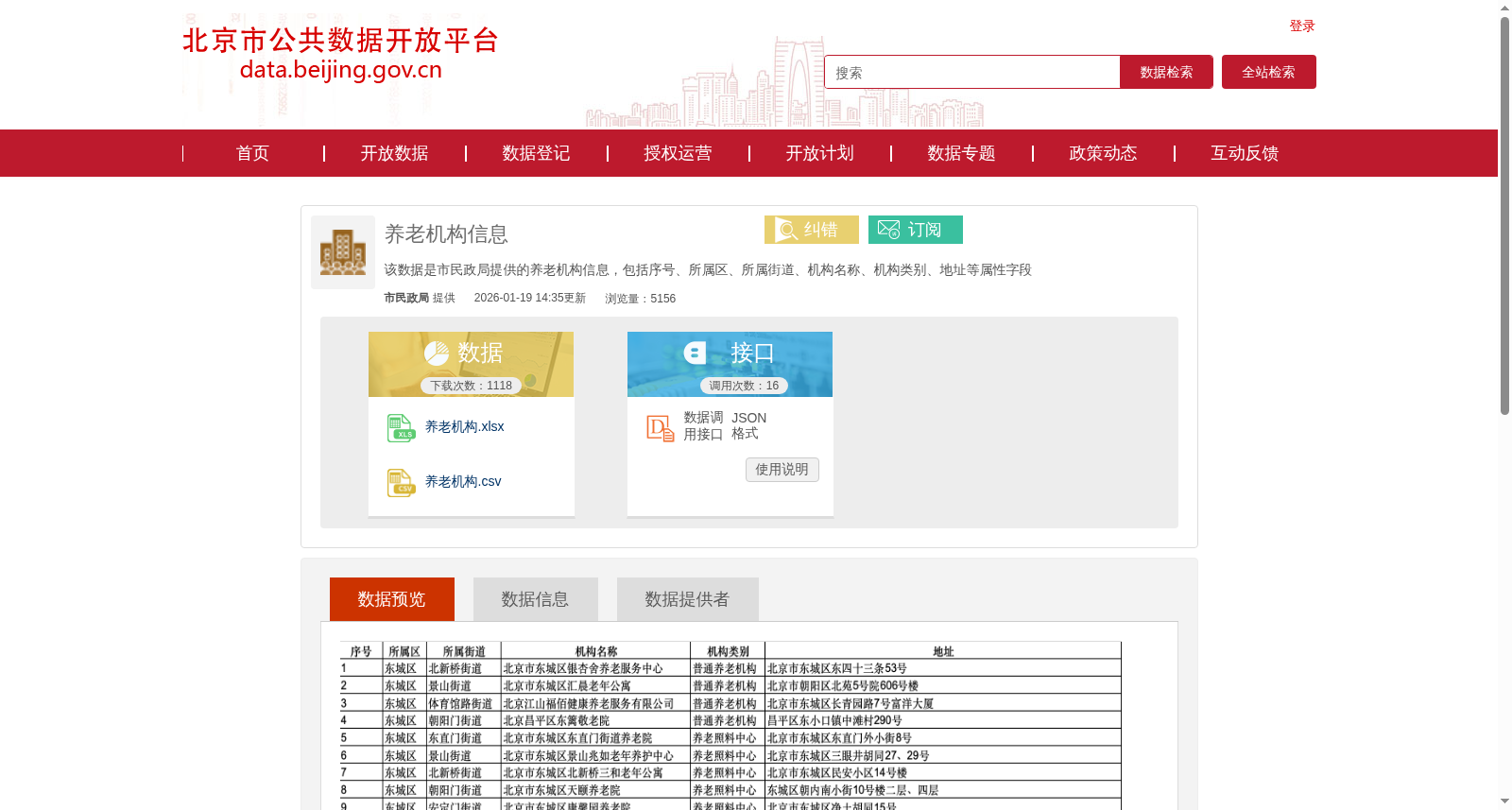Click the 市民政局 provider text
The height and width of the screenshot is (810, 1512).
[406, 298]
